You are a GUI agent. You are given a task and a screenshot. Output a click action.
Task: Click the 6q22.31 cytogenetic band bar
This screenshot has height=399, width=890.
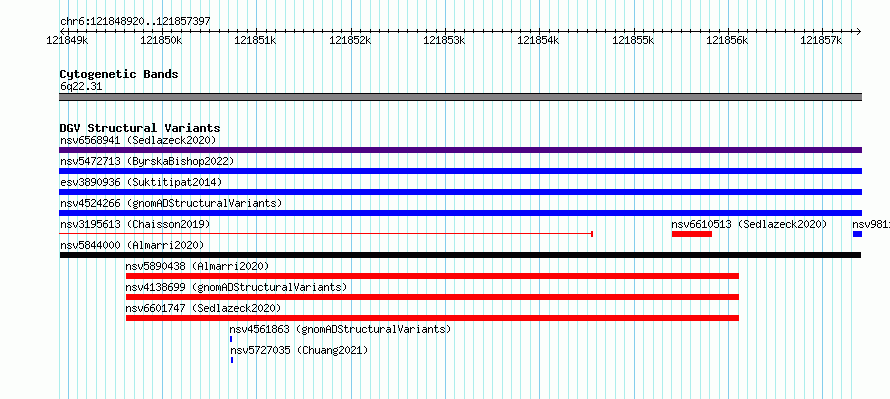[460, 97]
